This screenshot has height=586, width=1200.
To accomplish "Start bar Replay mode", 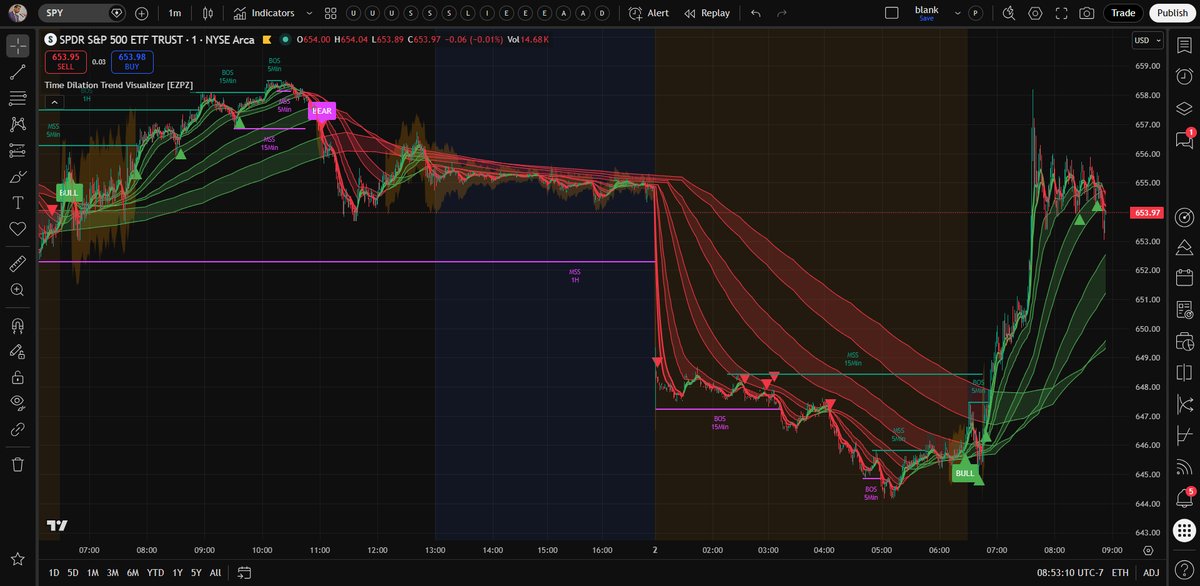I will point(707,13).
